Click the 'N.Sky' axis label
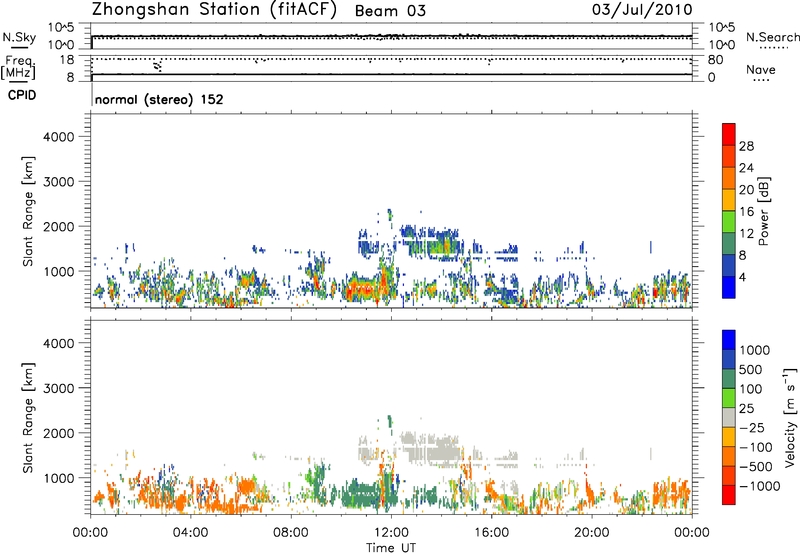This screenshot has height=554, width=800. pos(19,37)
